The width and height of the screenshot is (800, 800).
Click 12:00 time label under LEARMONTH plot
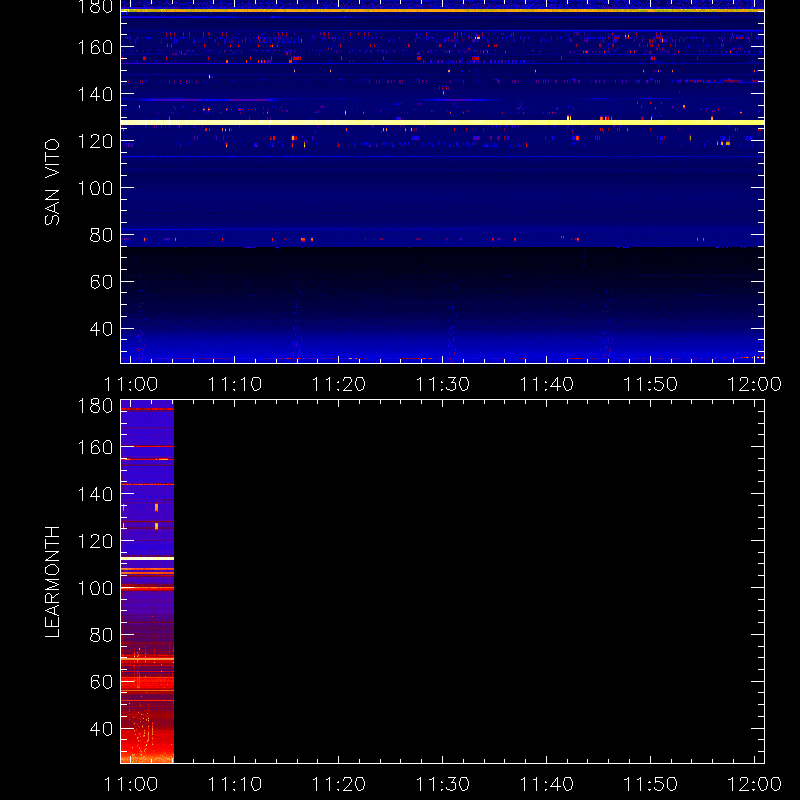(x=754, y=784)
